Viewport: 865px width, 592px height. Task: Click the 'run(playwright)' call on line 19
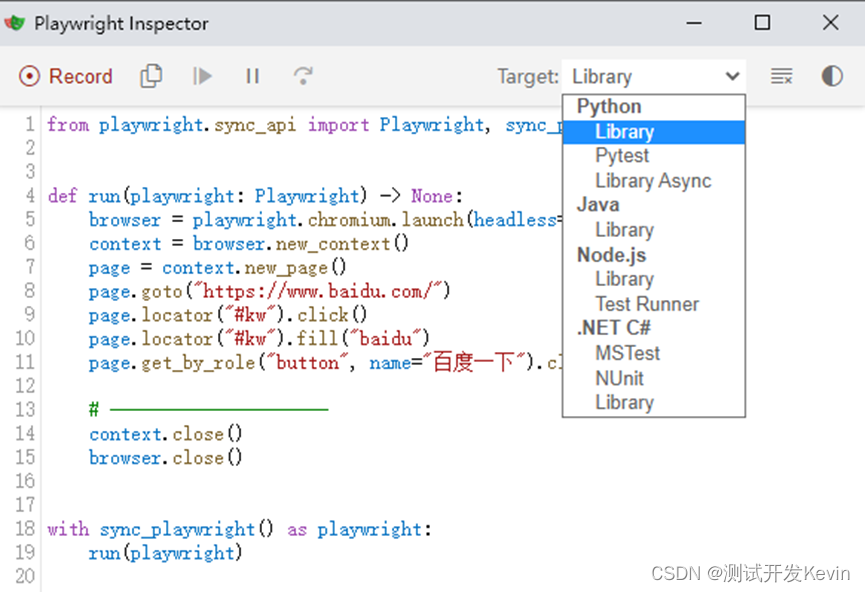point(165,553)
